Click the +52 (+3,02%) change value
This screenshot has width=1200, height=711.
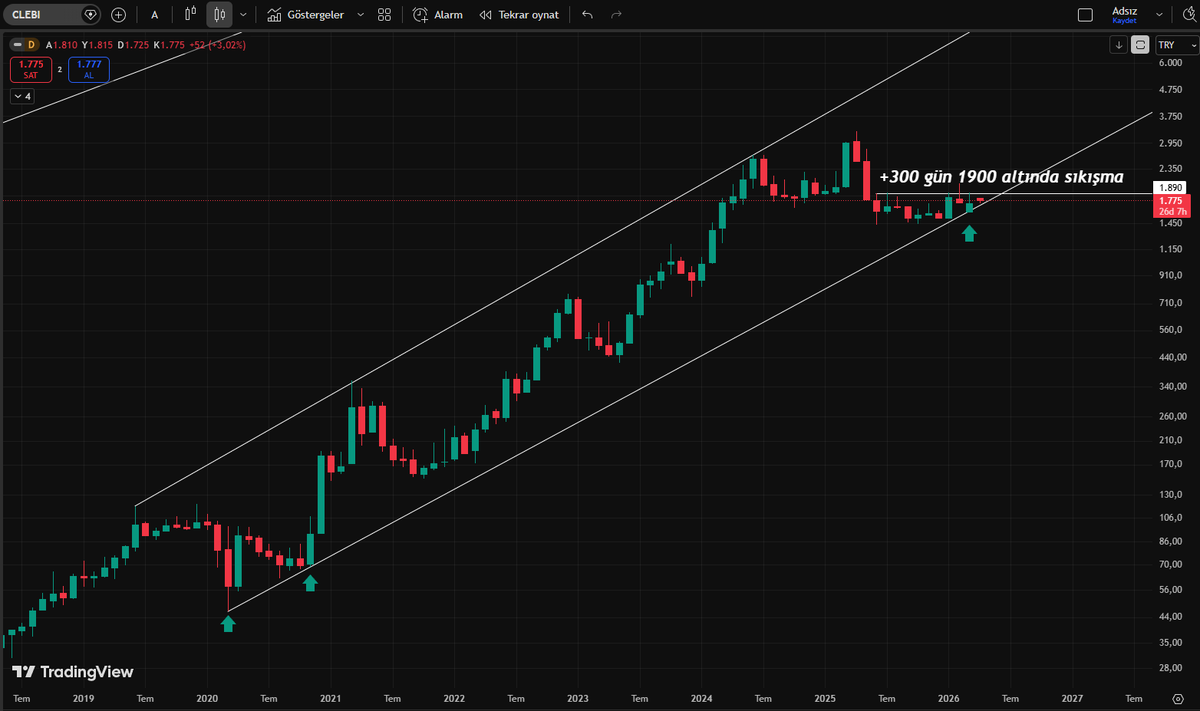pos(219,45)
